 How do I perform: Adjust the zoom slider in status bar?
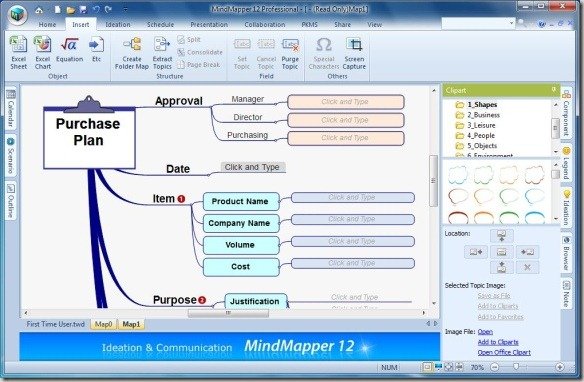tap(516, 367)
